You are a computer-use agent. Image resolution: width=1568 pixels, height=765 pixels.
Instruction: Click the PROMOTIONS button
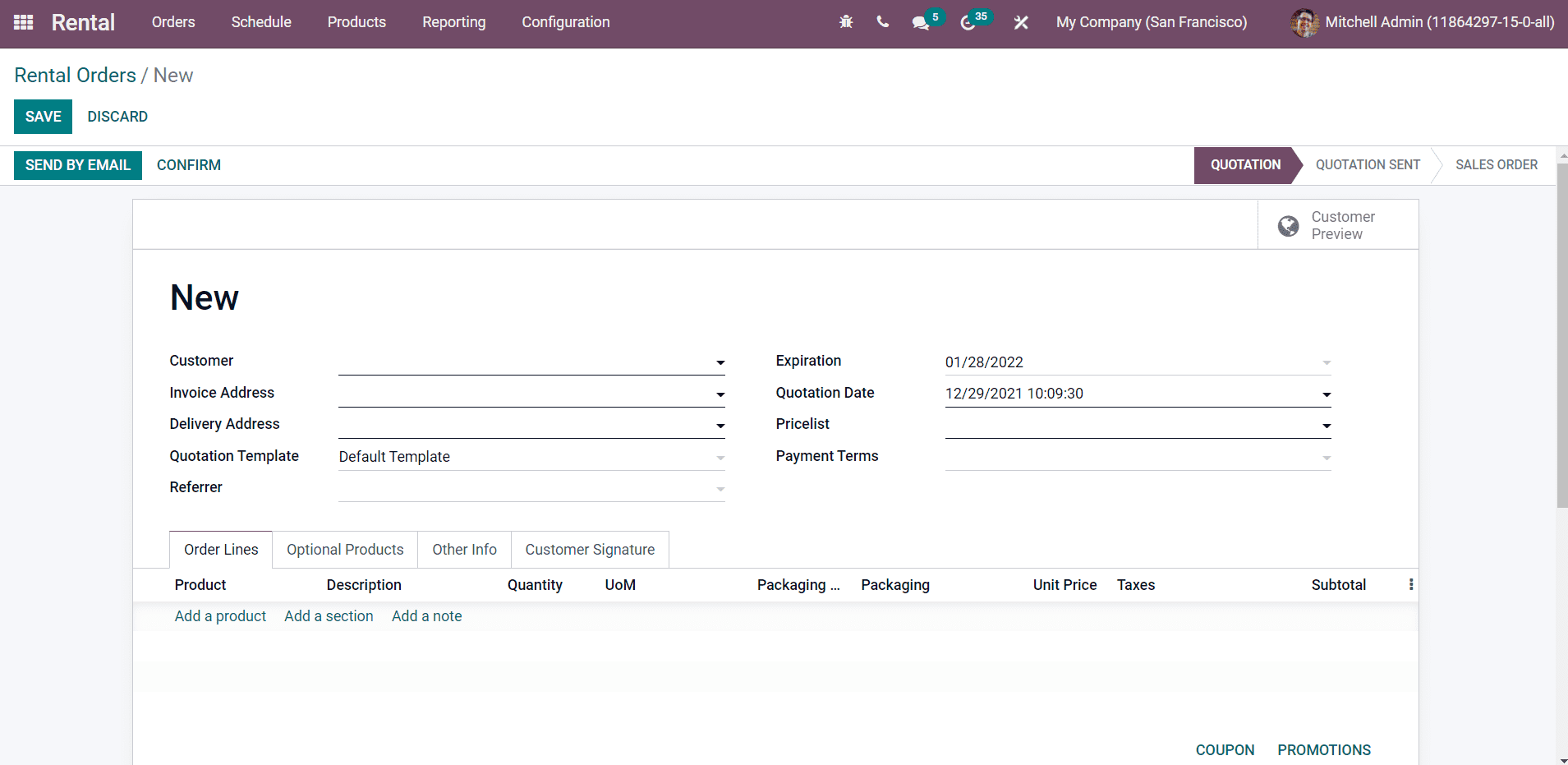click(x=1324, y=750)
